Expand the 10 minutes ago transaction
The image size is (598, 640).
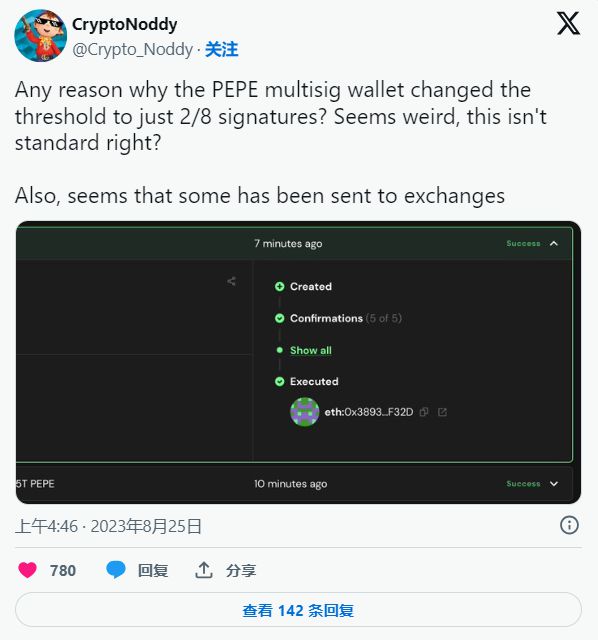554,484
